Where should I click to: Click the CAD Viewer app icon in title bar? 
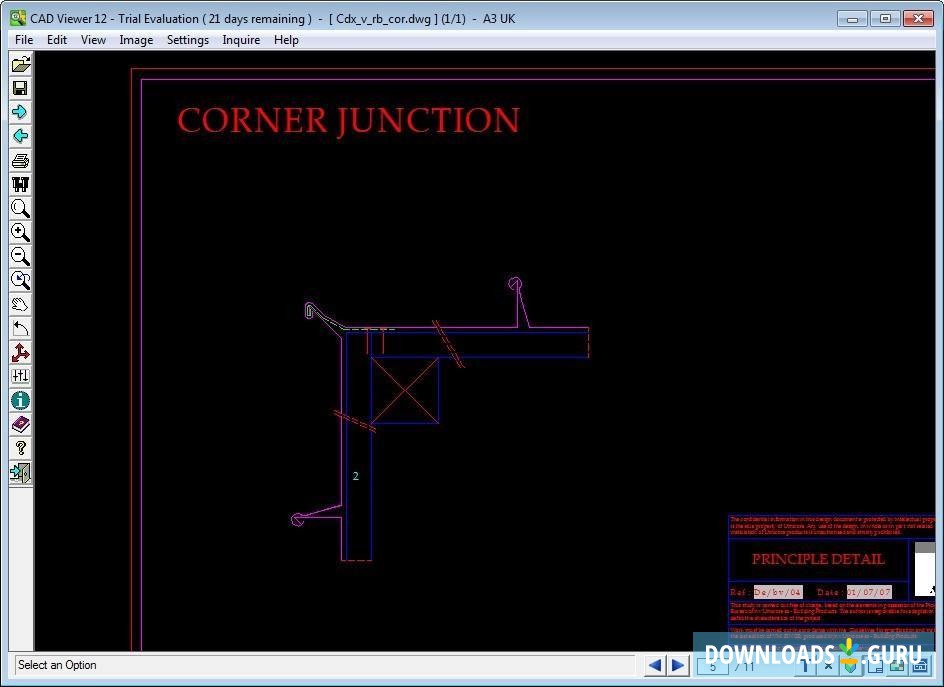tap(18, 18)
